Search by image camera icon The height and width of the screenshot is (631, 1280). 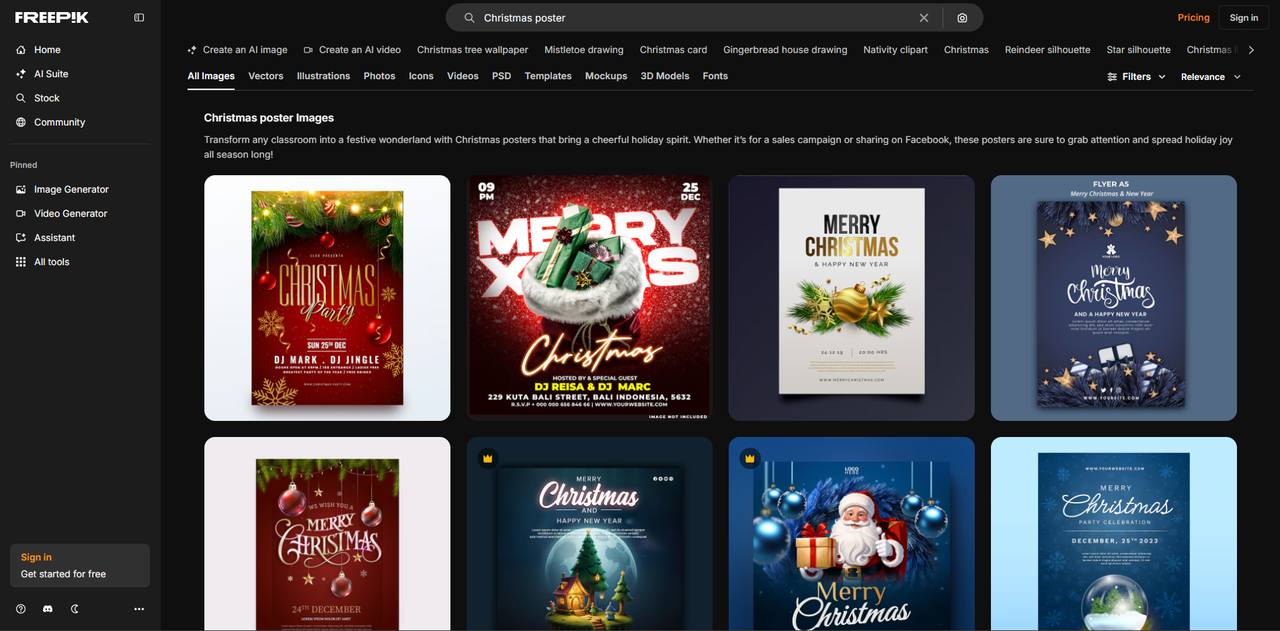point(962,18)
